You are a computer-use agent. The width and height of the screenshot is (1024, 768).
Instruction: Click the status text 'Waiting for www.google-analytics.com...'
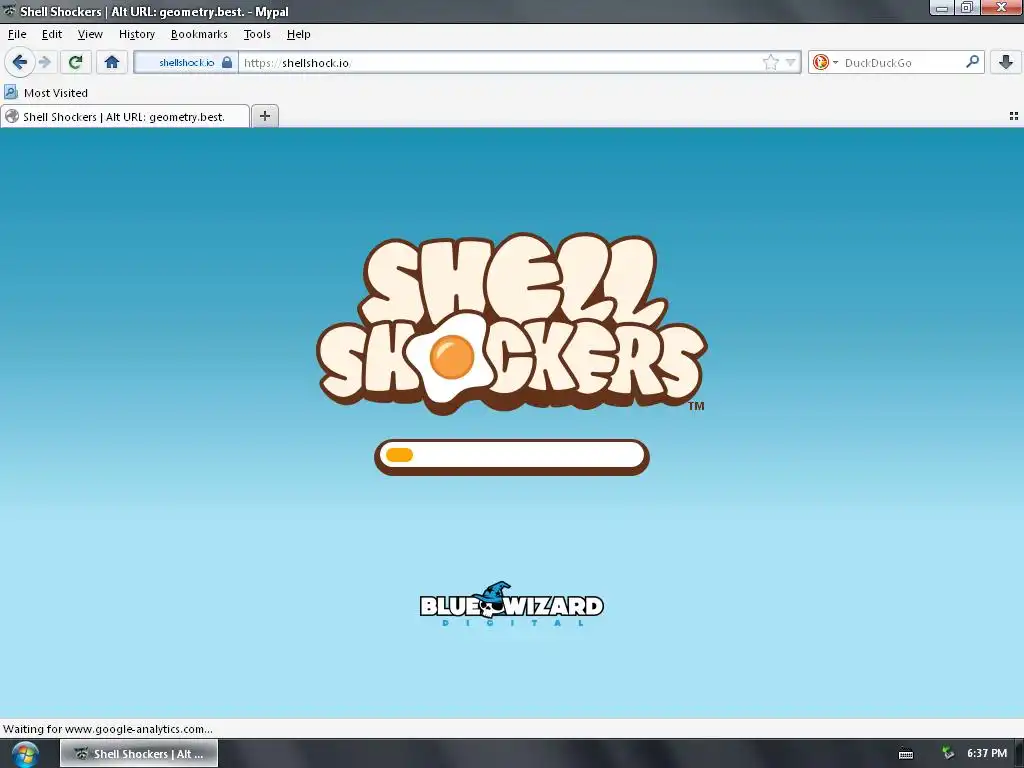(x=108, y=729)
